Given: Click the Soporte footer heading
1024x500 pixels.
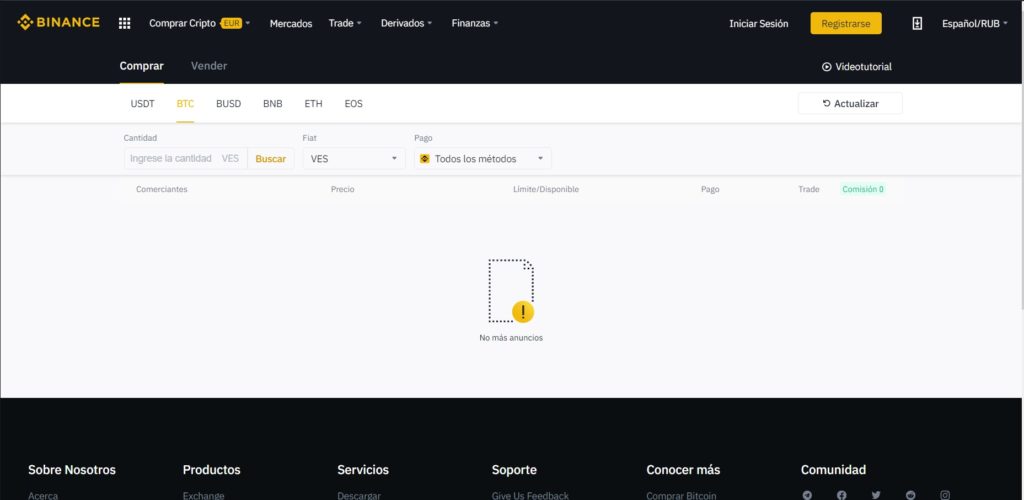Looking at the screenshot, I should coord(514,470).
